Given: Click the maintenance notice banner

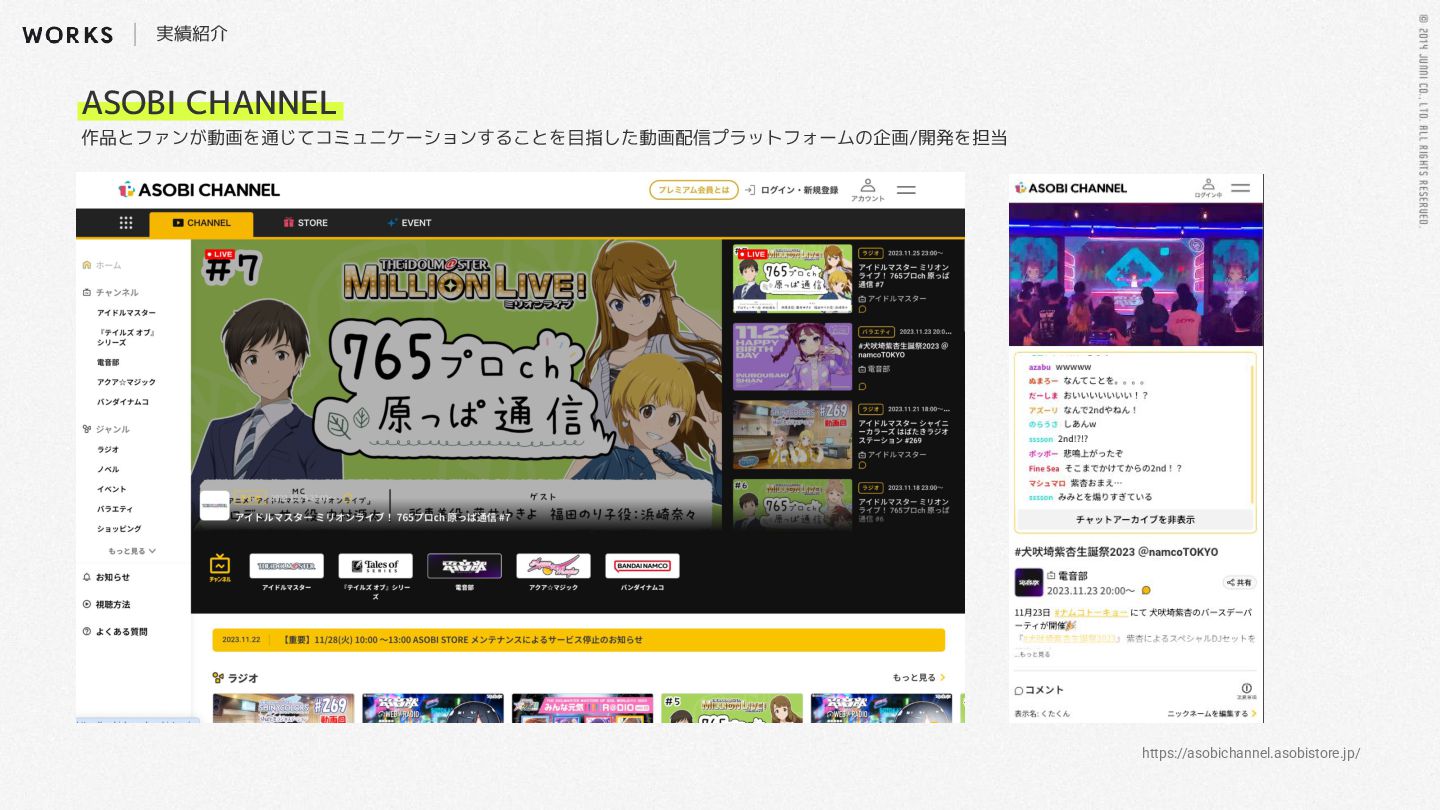Looking at the screenshot, I should pyautogui.click(x=578, y=640).
